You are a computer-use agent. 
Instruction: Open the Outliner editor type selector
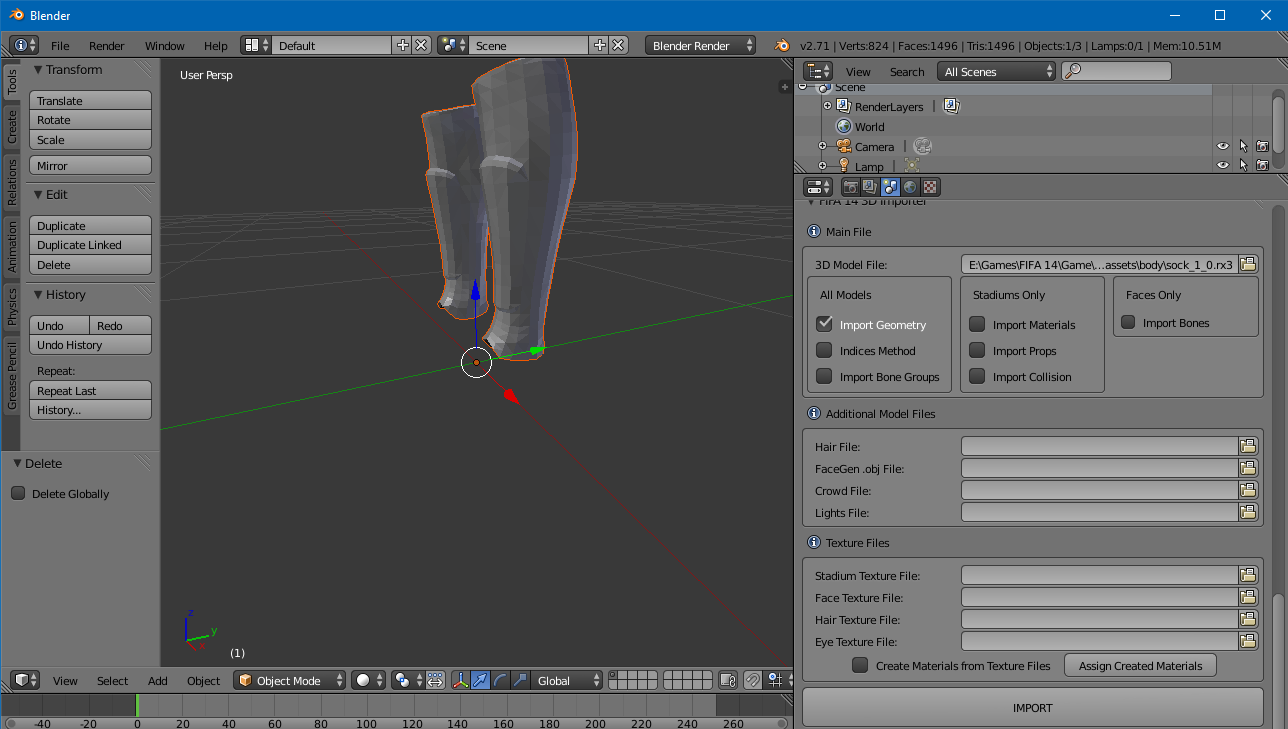tap(819, 71)
